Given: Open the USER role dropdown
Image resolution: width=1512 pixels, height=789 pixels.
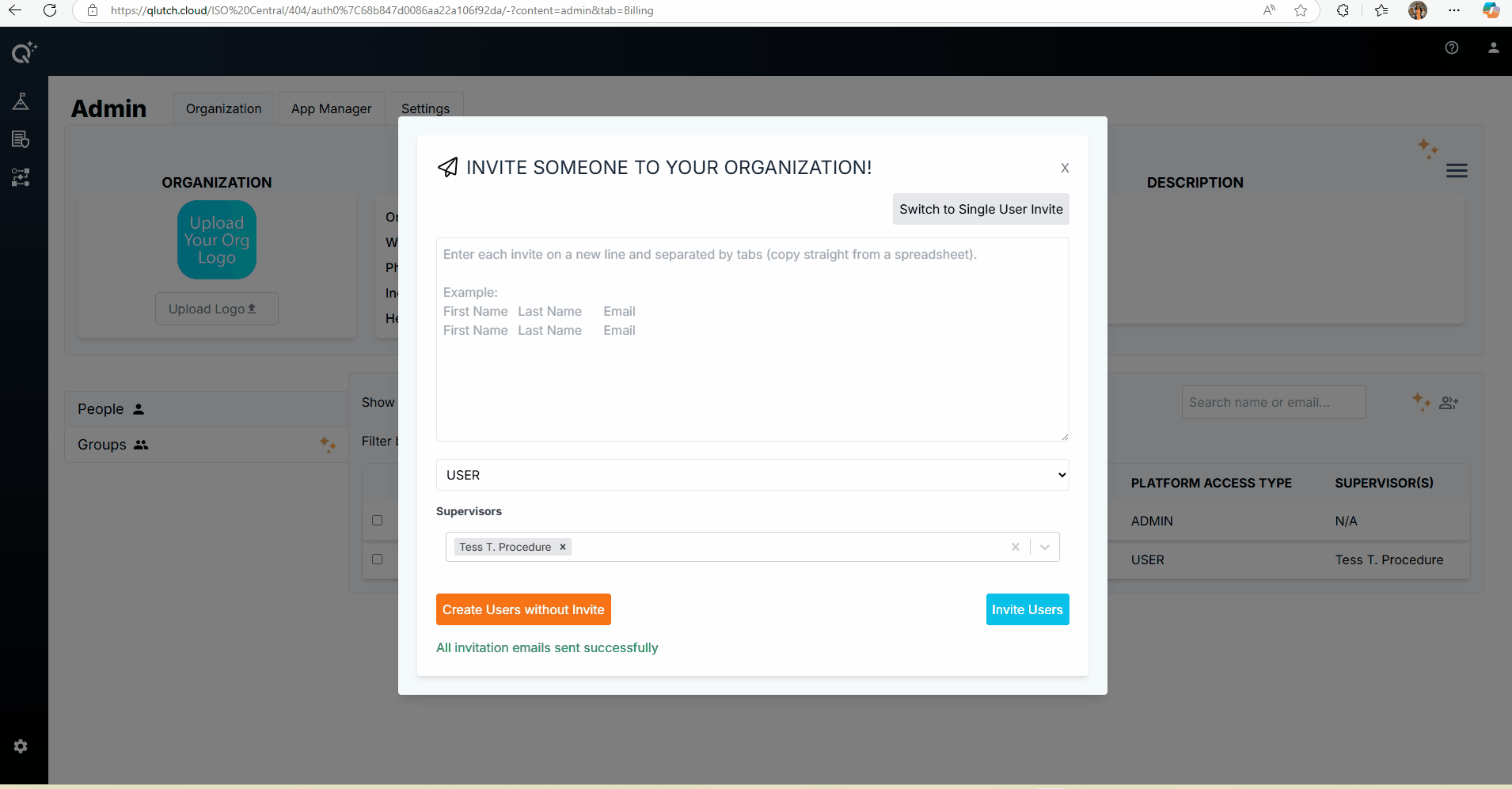Looking at the screenshot, I should coord(752,475).
